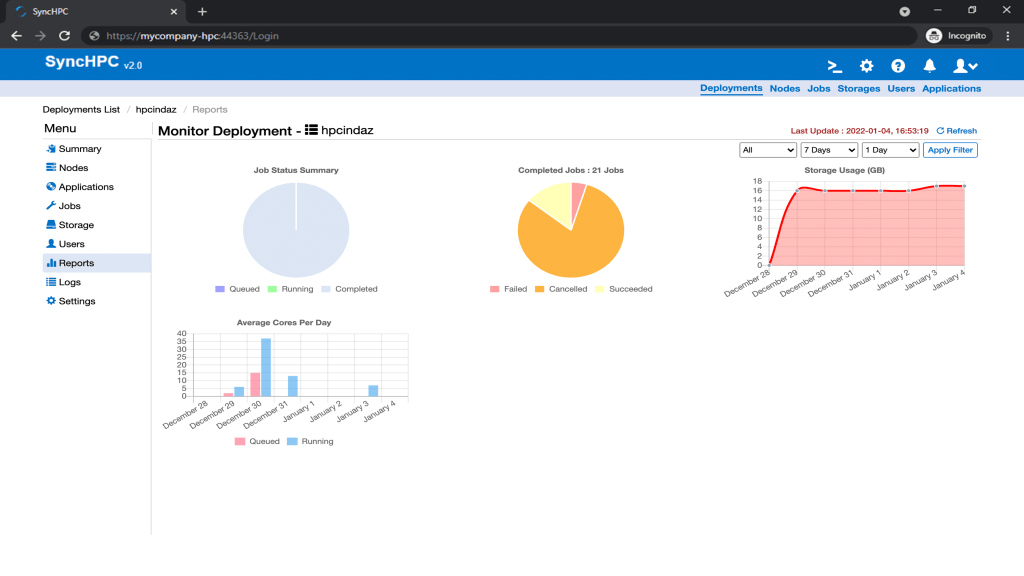This screenshot has width=1024, height=576.
Task: Open the 1 Day interval dropdown
Action: coord(890,150)
